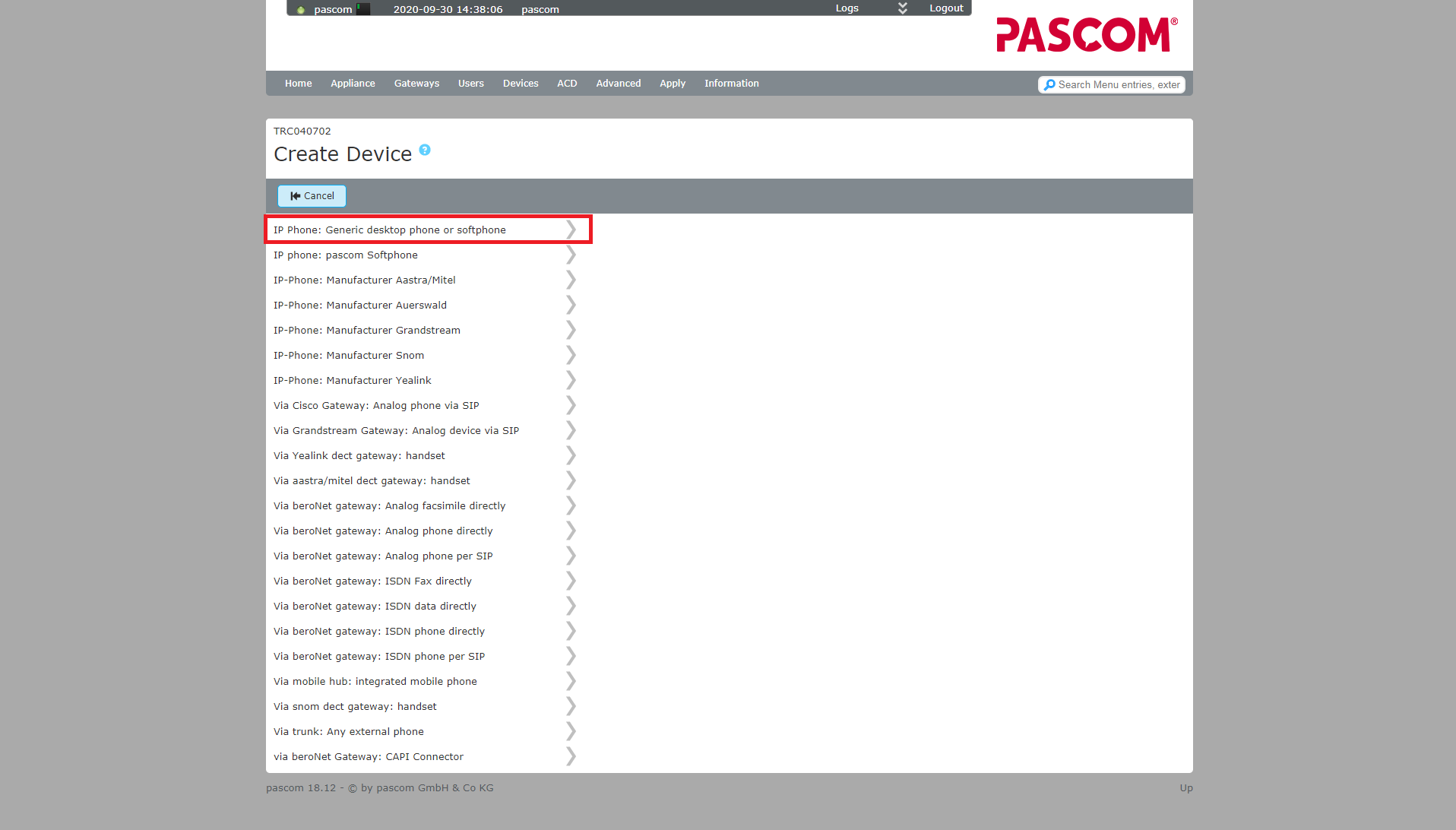Click the Logout link

946,8
